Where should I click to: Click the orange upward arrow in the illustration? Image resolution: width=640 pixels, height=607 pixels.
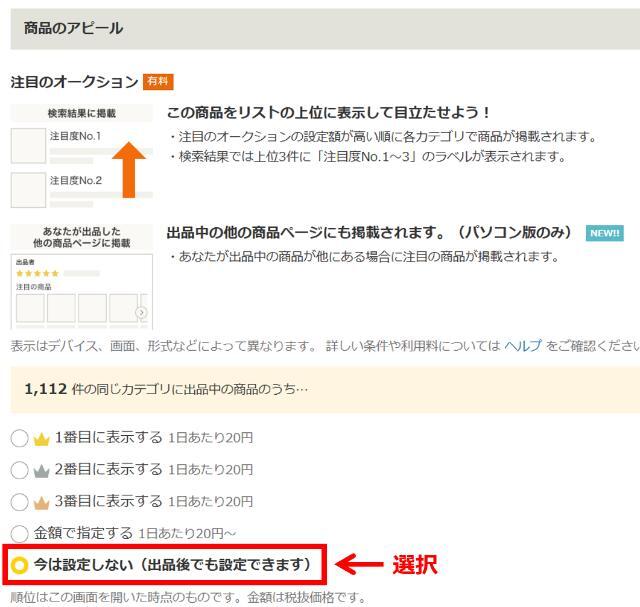pos(128,167)
